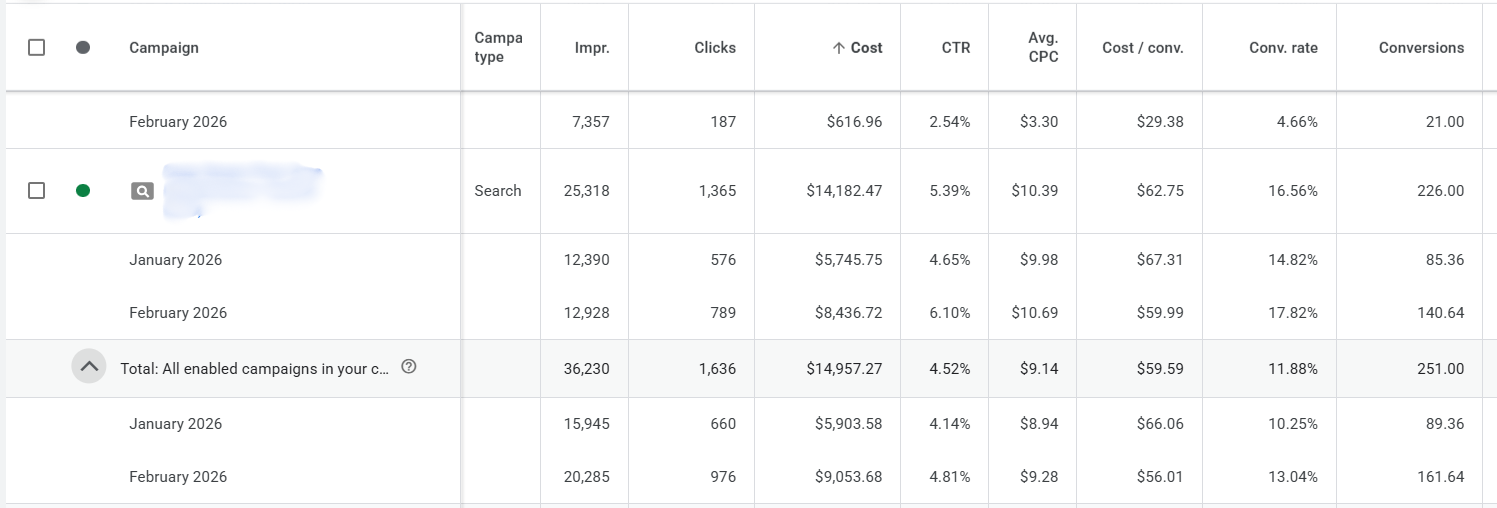Sort by Avg. CPC column header
Image resolution: width=1497 pixels, height=508 pixels.
click(1043, 48)
